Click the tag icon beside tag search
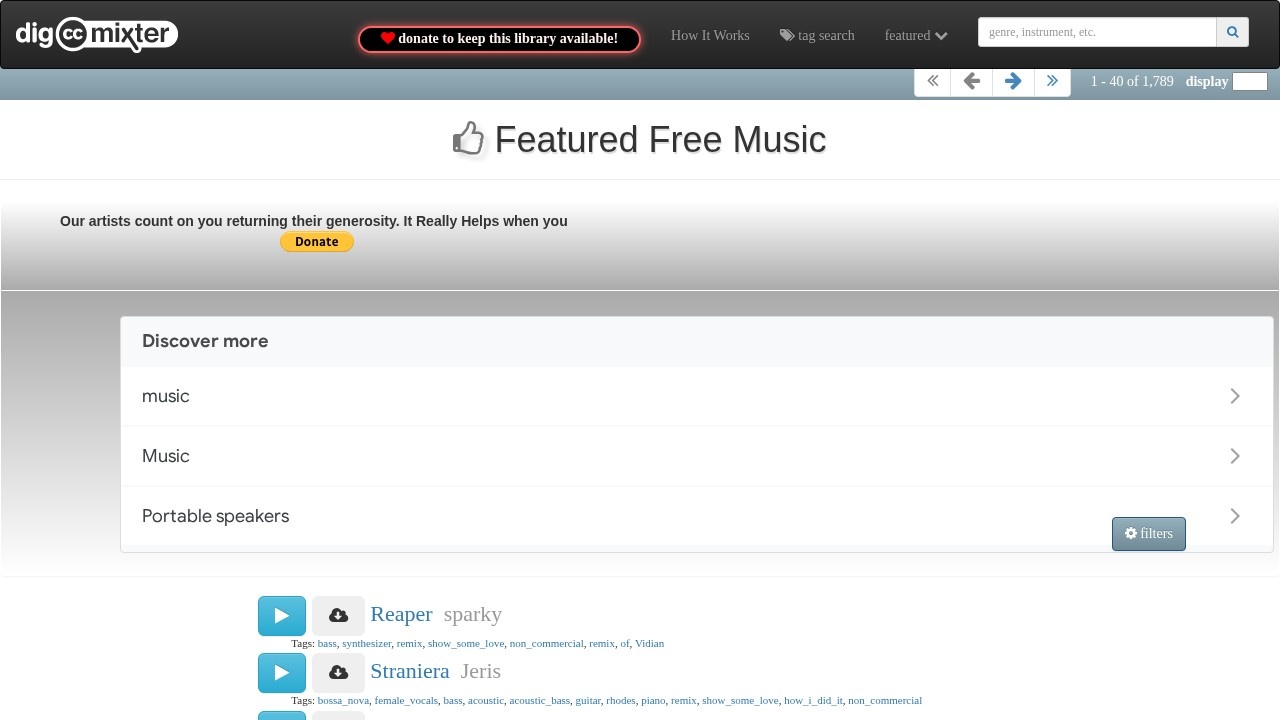 (x=785, y=35)
